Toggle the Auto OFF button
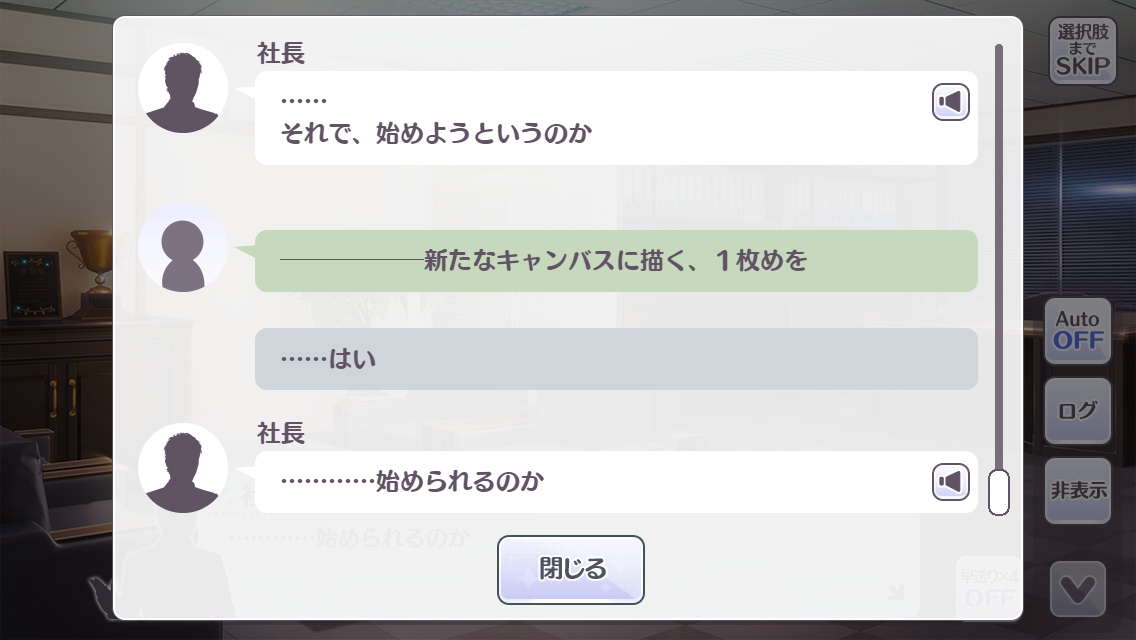This screenshot has height=640, width=1136. (x=1078, y=331)
